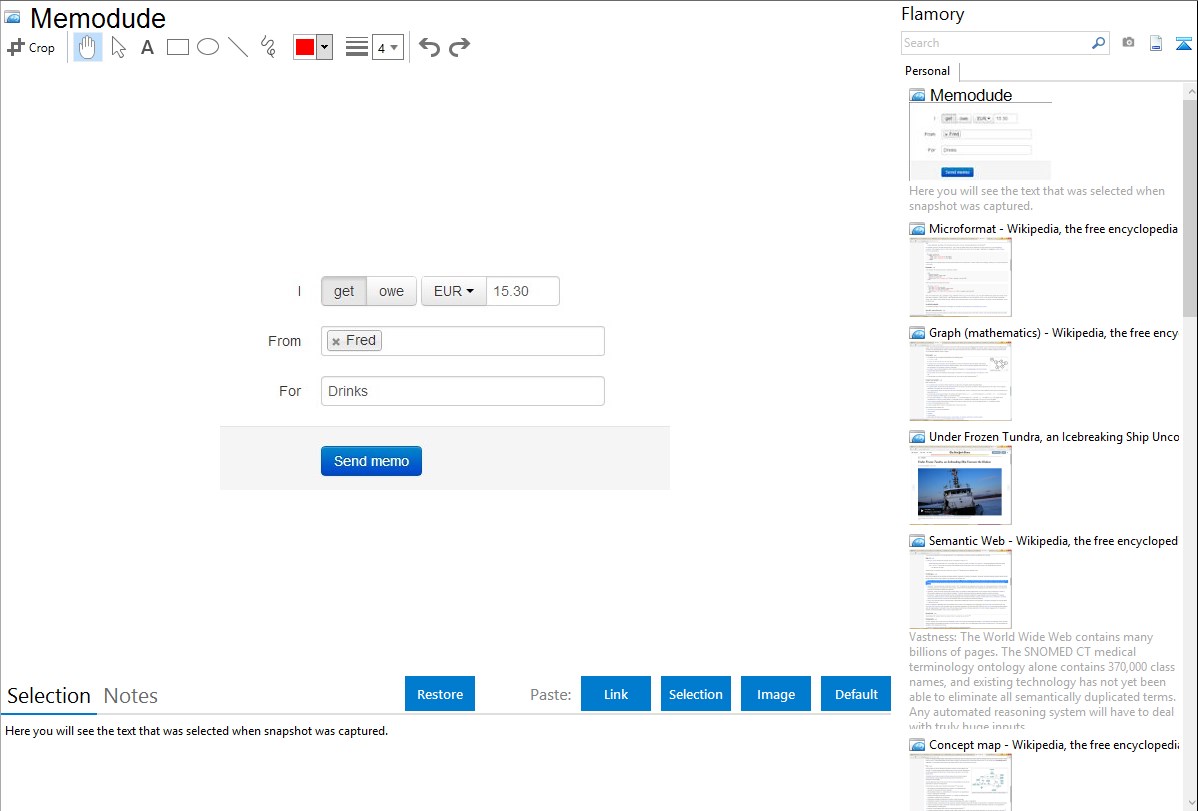The width and height of the screenshot is (1198, 811).
Task: Click the red color swatch
Action: tap(305, 47)
